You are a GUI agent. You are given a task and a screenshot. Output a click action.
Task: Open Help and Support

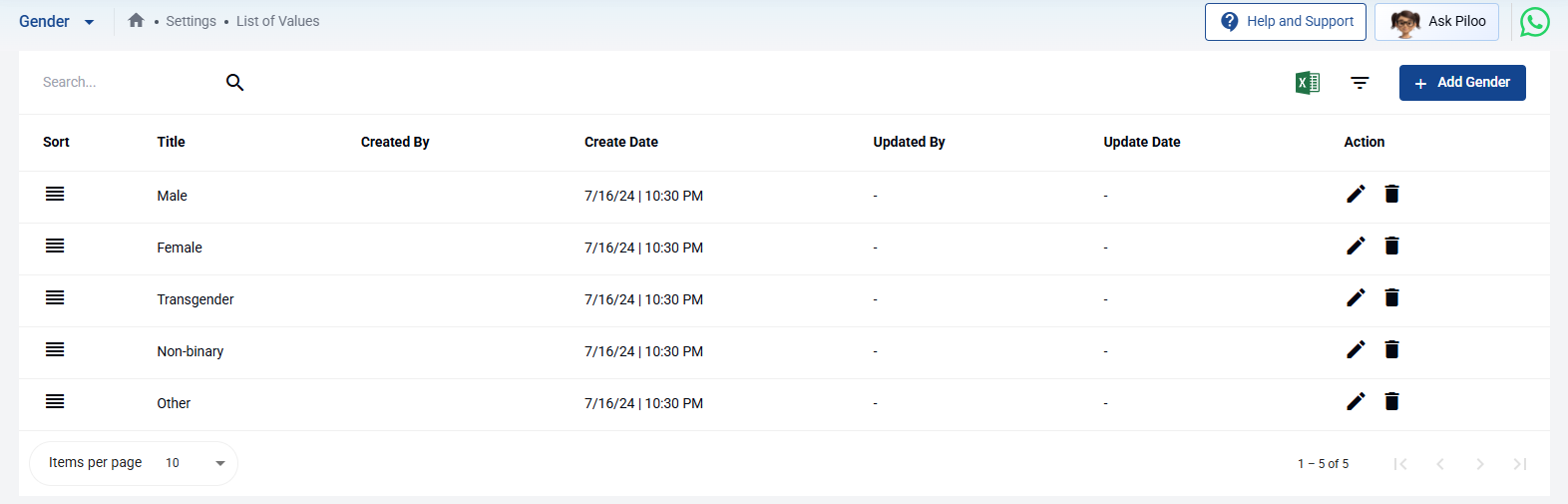coord(1285,21)
